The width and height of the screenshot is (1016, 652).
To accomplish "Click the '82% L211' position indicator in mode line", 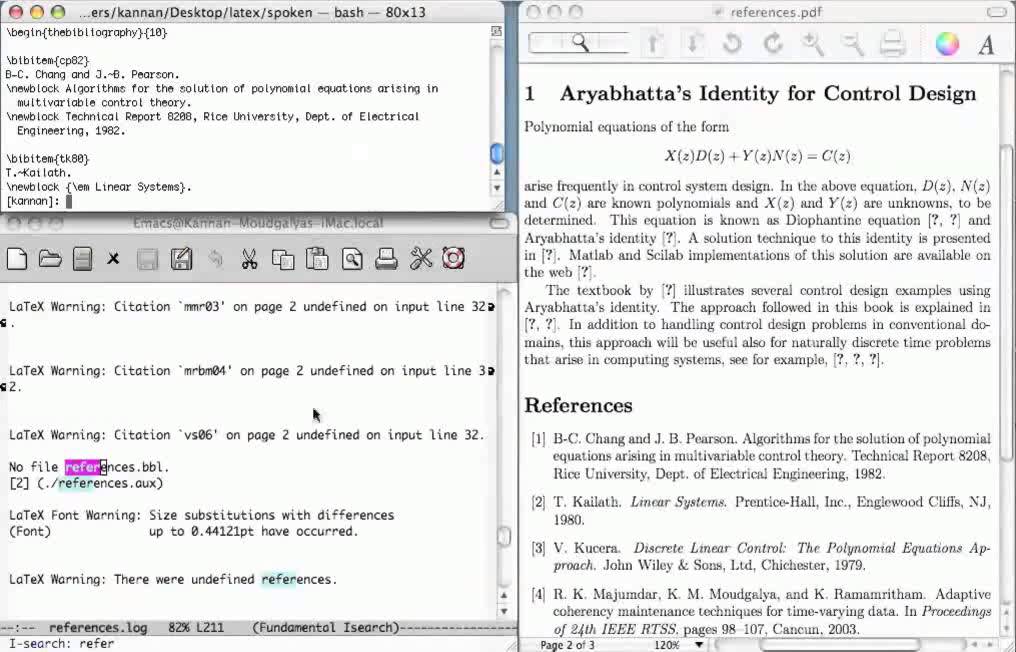I will [196, 627].
